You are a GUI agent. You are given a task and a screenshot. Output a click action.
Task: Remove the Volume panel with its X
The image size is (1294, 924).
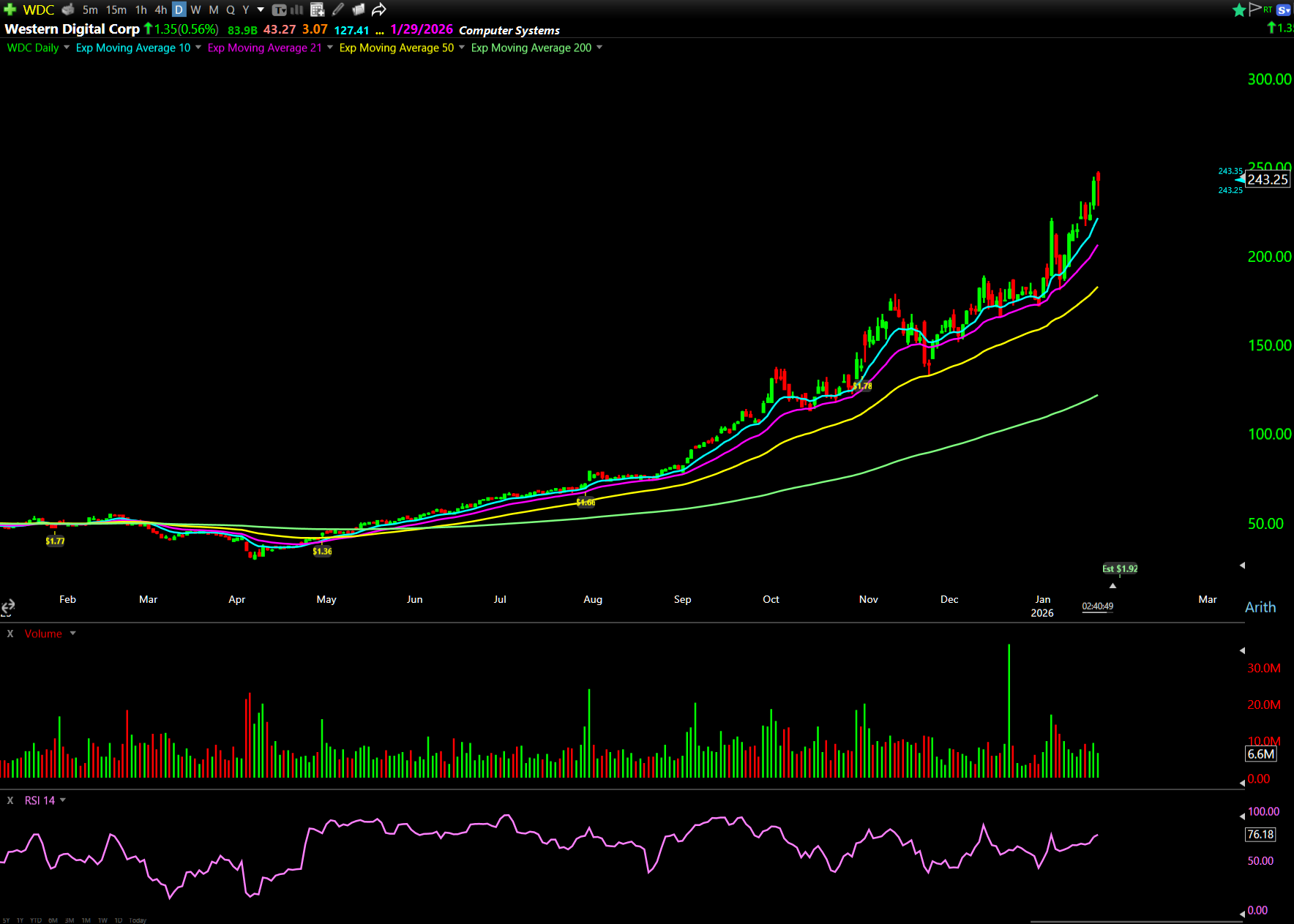click(10, 634)
